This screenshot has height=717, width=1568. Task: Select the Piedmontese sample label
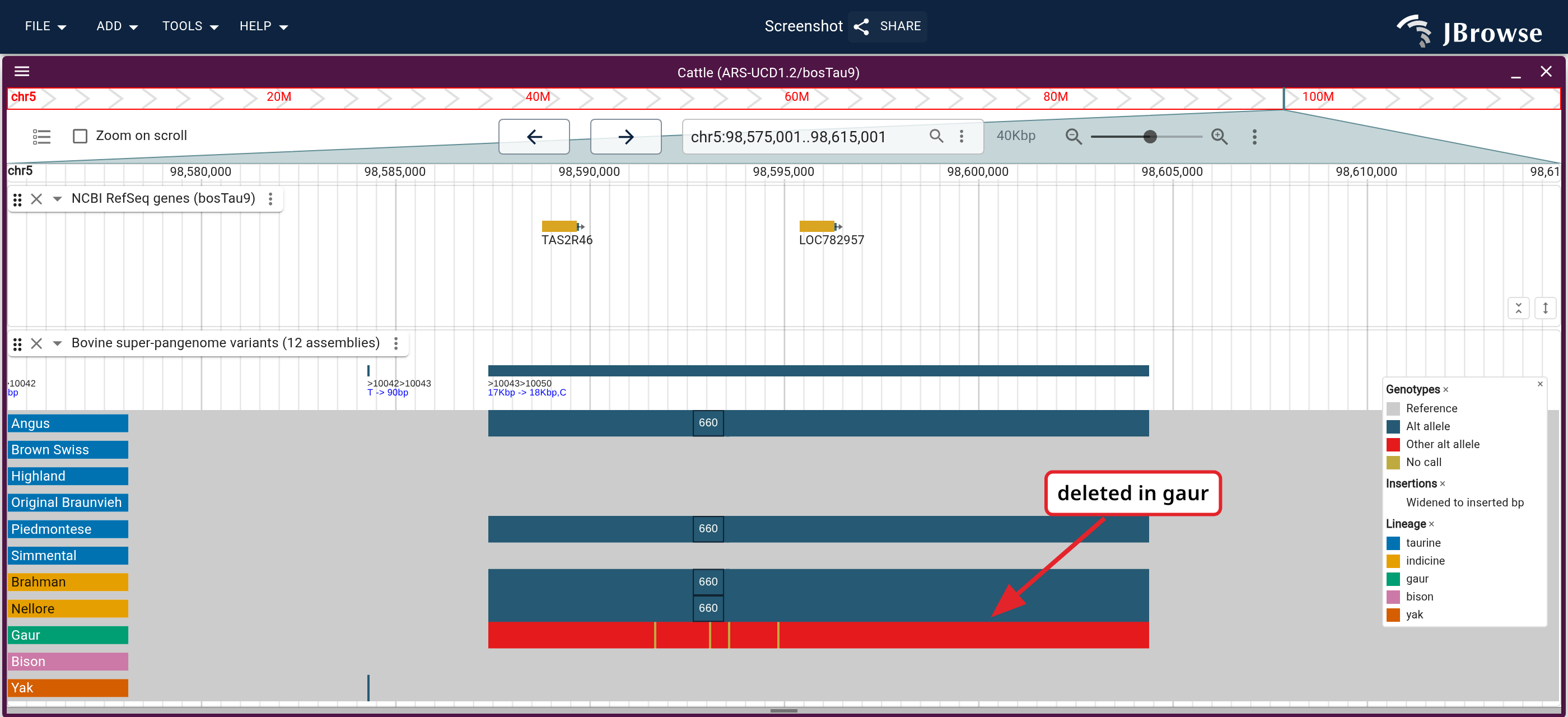coord(68,529)
